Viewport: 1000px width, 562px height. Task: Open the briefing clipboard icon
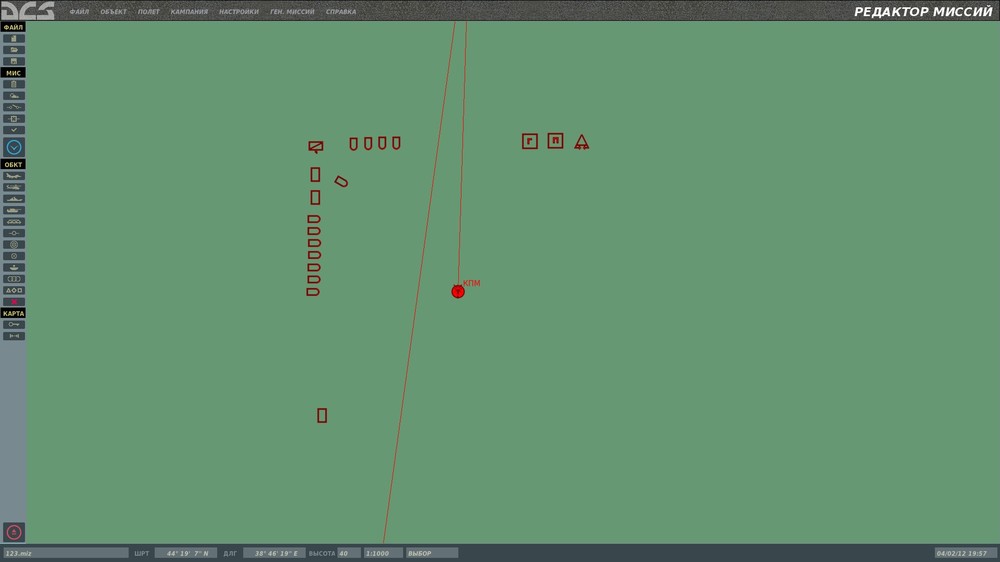pos(13,84)
